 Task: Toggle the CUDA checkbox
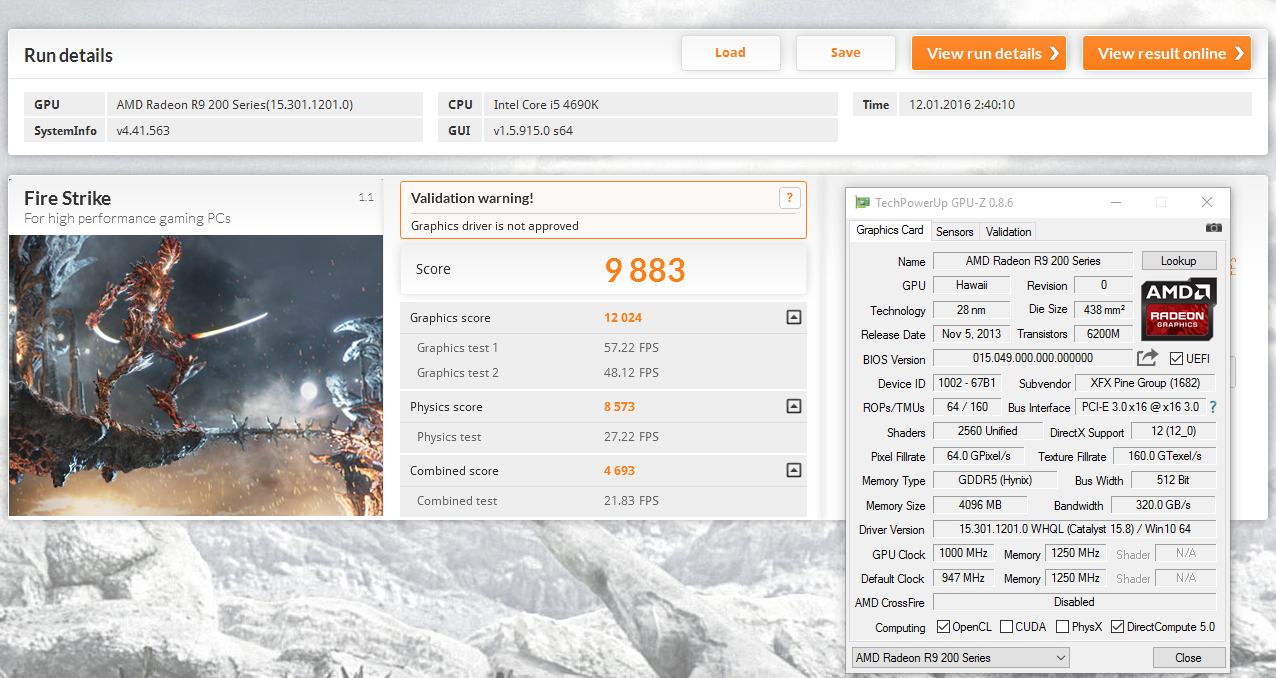[x=1006, y=627]
